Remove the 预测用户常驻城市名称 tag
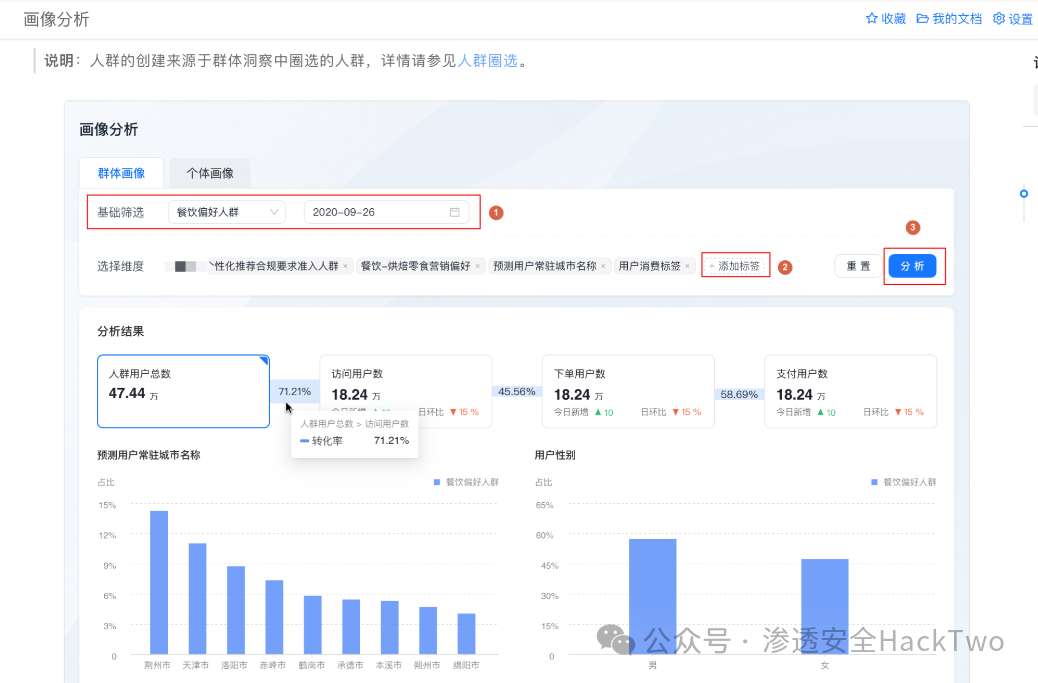Image resolution: width=1038 pixels, height=683 pixels. click(x=604, y=266)
